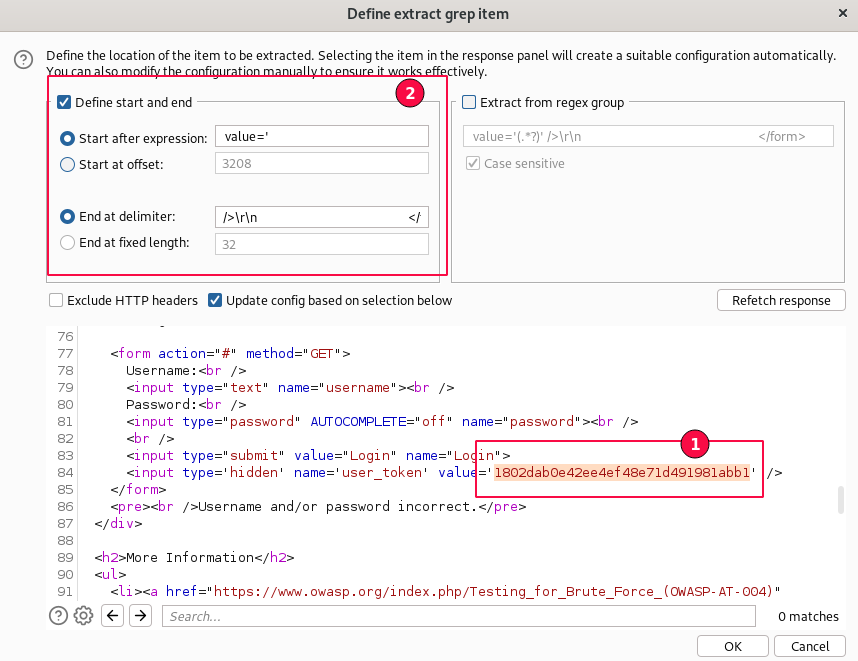Cancel the extract grep dialog
The image size is (858, 661).
click(x=810, y=646)
